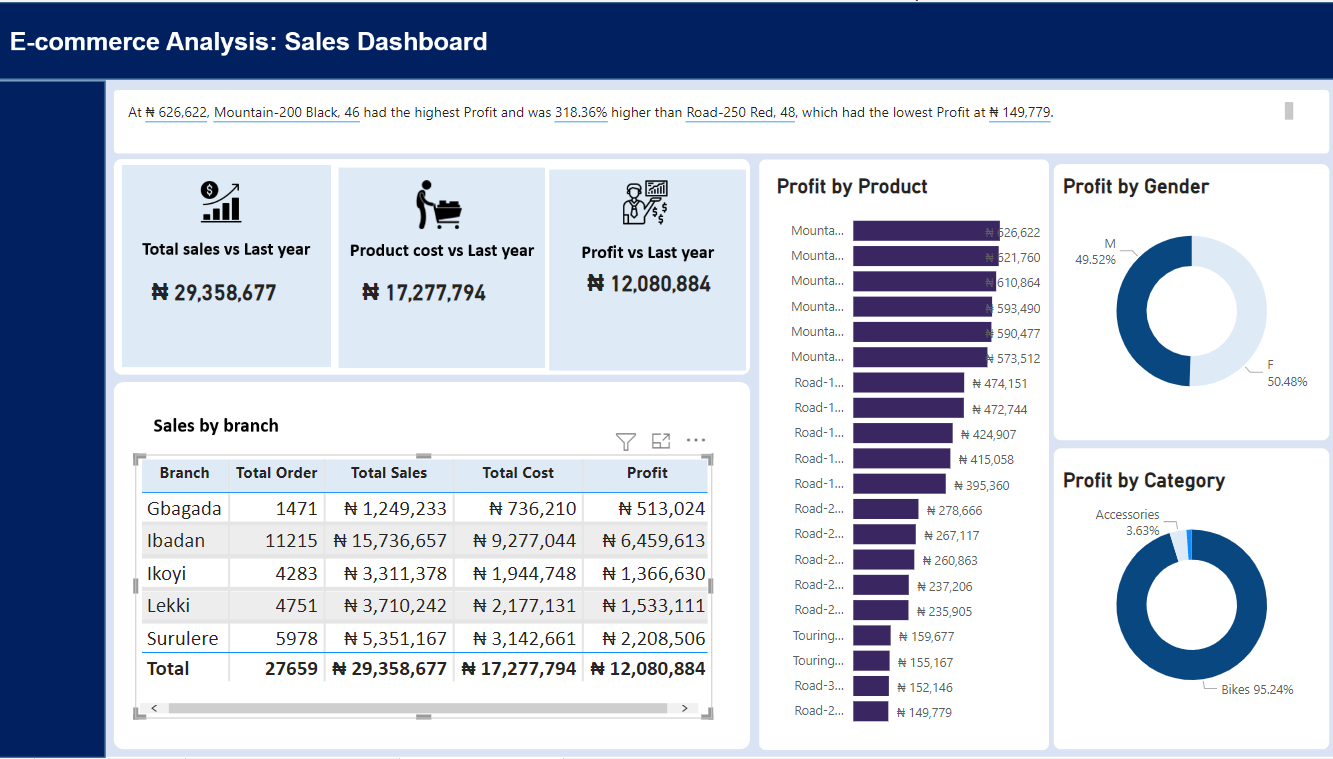
Task: Click the Profit vs Last year presenter icon
Action: point(645,203)
